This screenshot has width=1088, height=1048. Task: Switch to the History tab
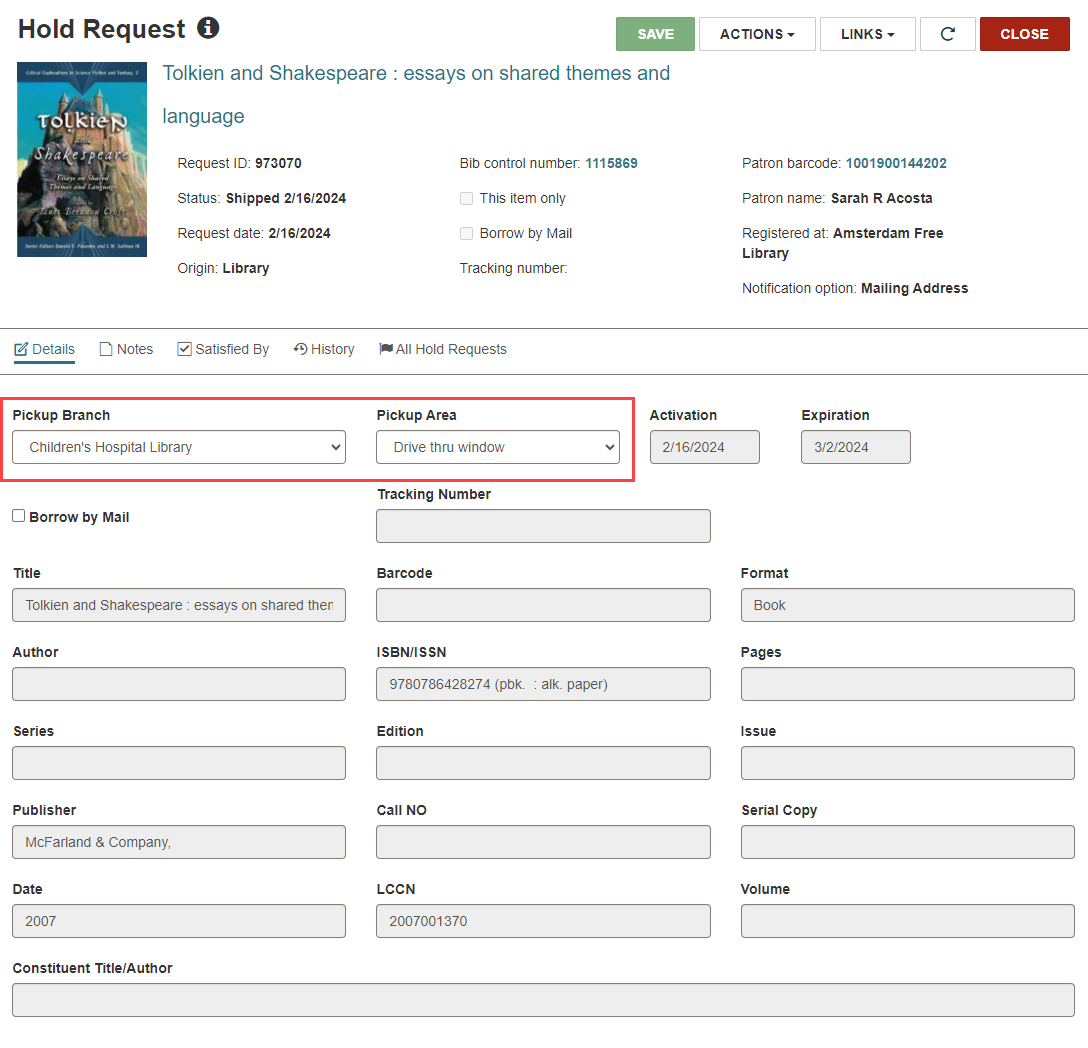(323, 349)
